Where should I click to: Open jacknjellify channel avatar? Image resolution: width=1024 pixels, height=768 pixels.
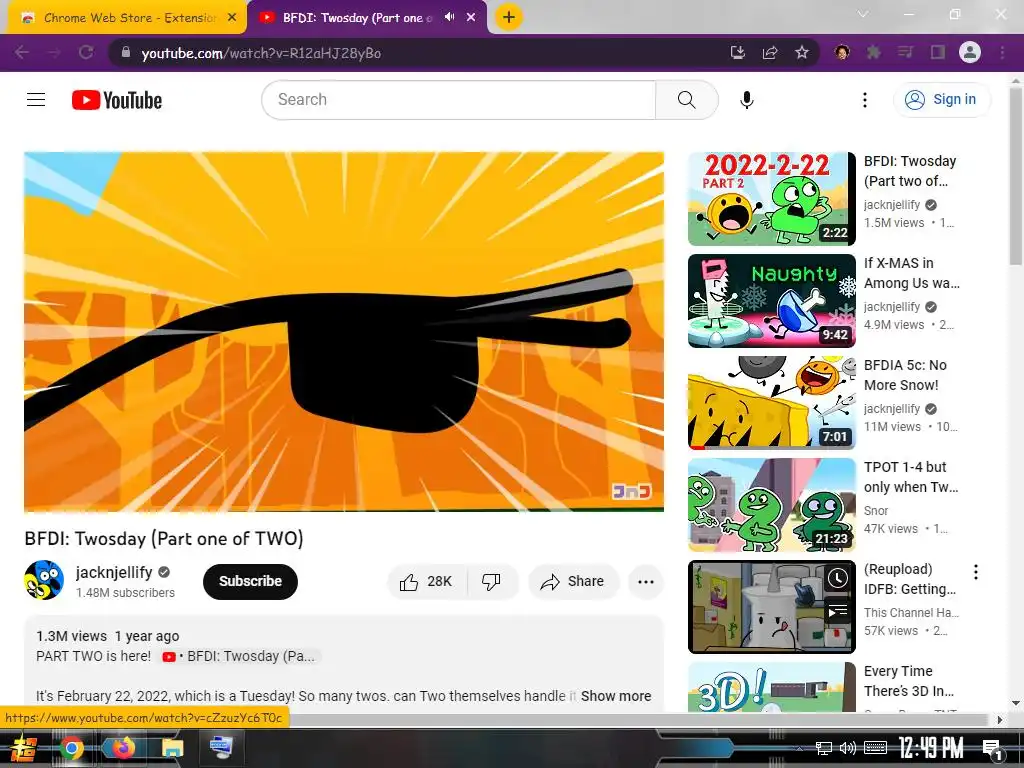44,580
